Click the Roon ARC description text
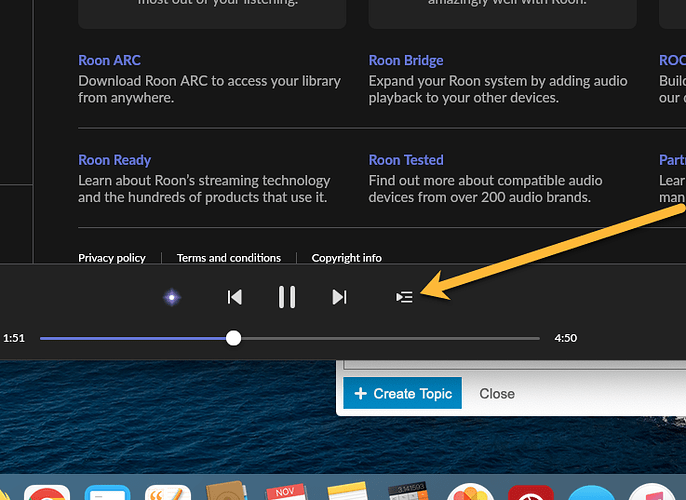The width and height of the screenshot is (686, 500). [x=209, y=89]
